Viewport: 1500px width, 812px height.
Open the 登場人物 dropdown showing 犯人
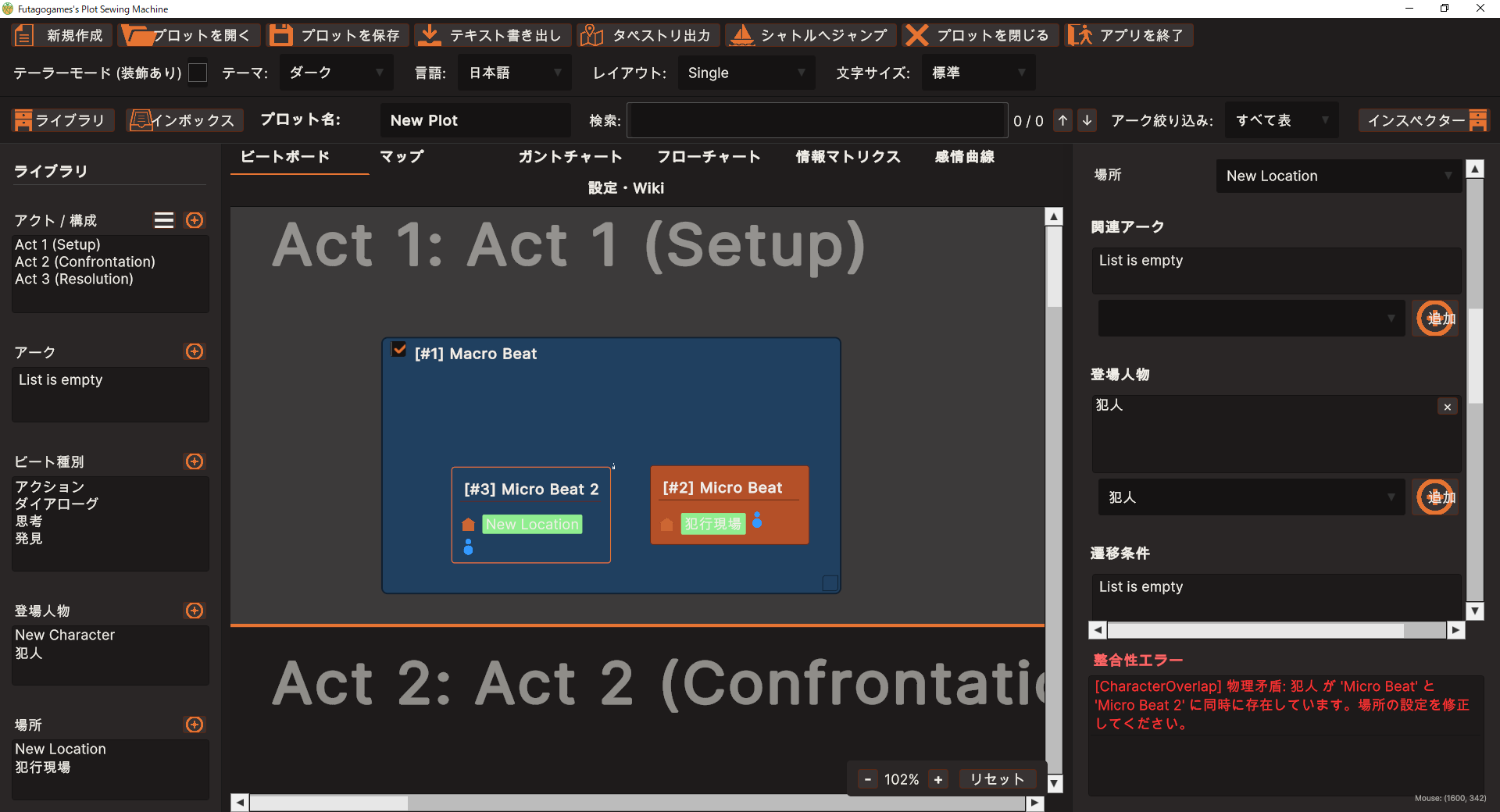pos(1251,497)
